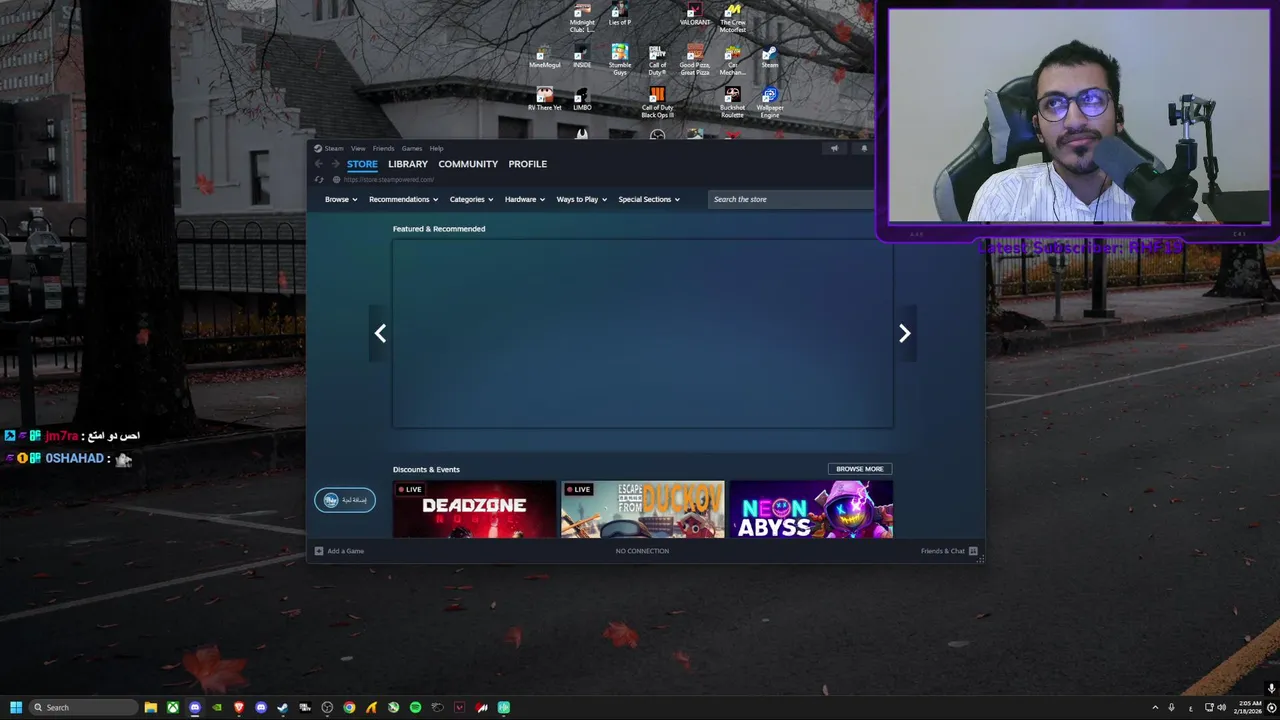Open the Games menu in Steam
The image size is (1280, 720).
412,148
